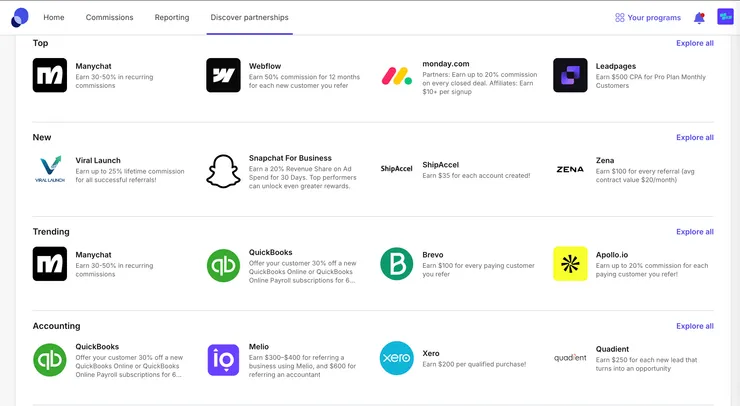This screenshot has height=406, width=740.
Task: Select the Snapchat ghost icon
Action: [x=223, y=170]
